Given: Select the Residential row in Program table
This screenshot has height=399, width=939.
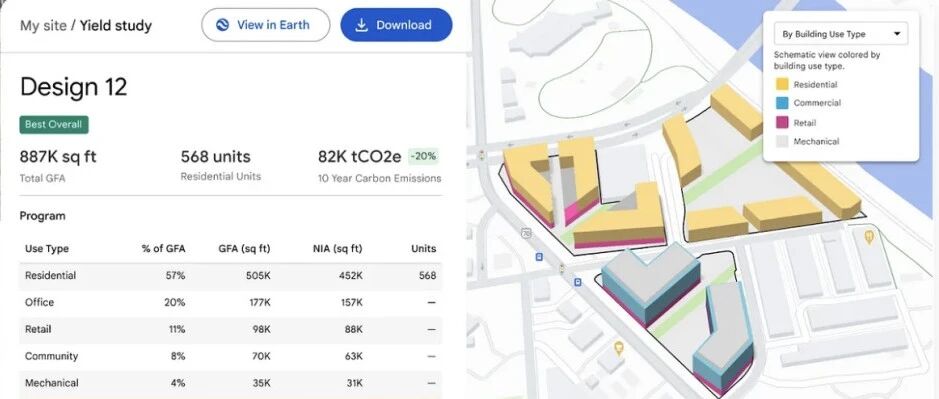Looking at the screenshot, I should click(231, 276).
